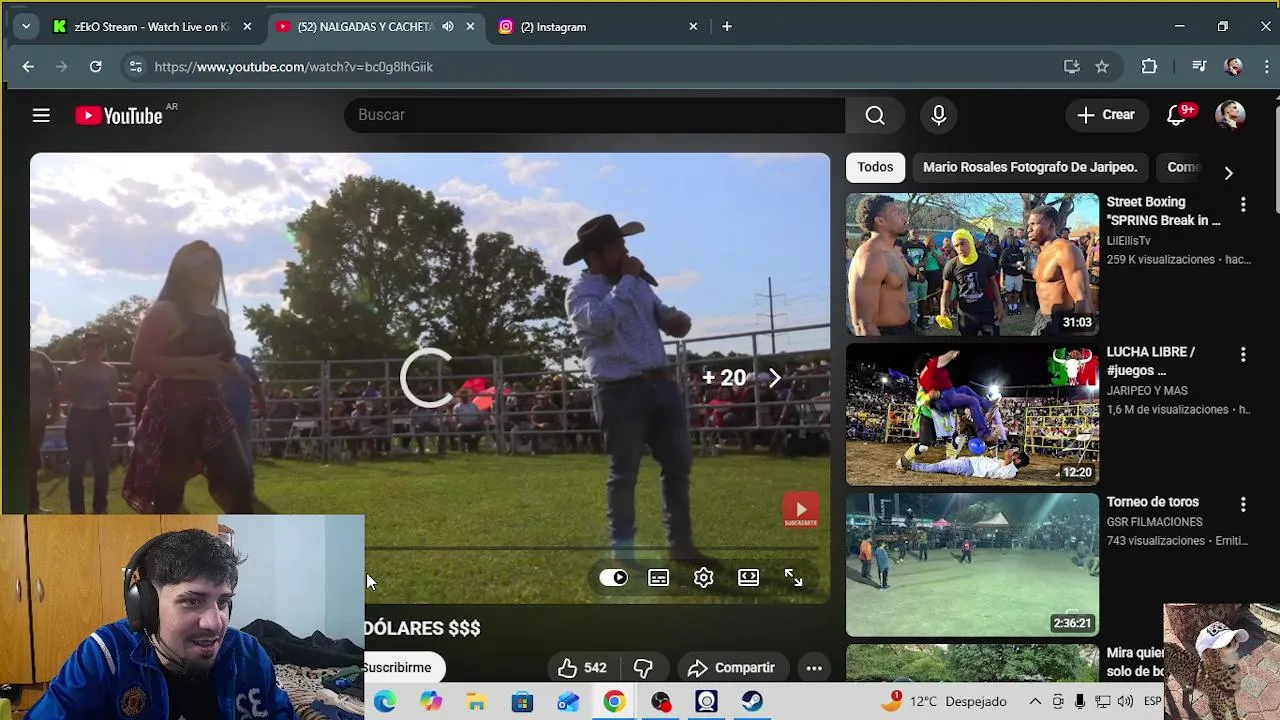The width and height of the screenshot is (1280, 720).
Task: Open video settings gear
Action: tap(704, 578)
